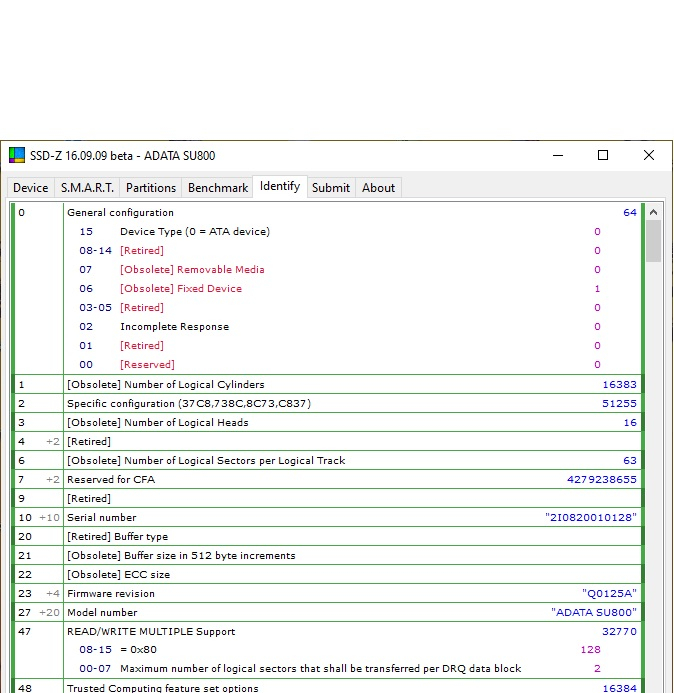The height and width of the screenshot is (693, 674).
Task: Minimize the SSD-Z window
Action: pyautogui.click(x=558, y=155)
